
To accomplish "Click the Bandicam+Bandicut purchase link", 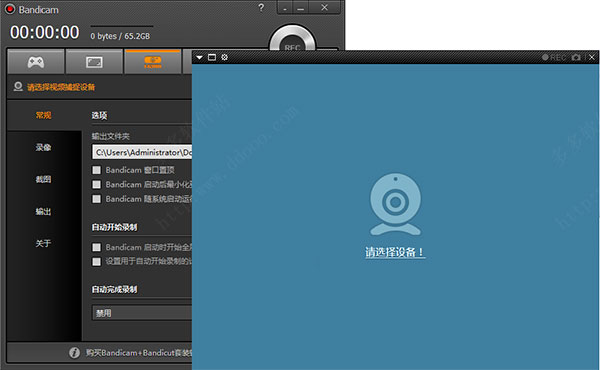I will [139, 353].
